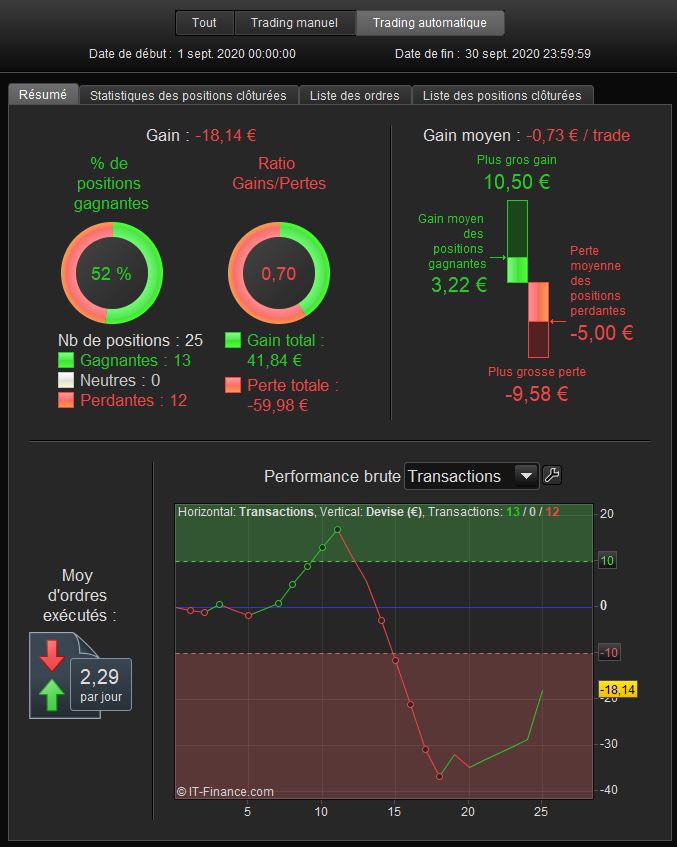
Task: Click the 41,84 € gain total value
Action: click(x=274, y=360)
